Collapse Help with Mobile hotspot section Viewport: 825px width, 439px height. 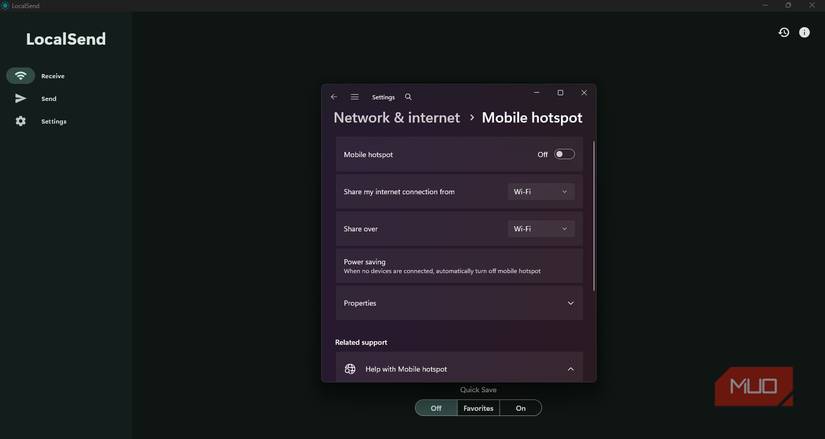(570, 369)
